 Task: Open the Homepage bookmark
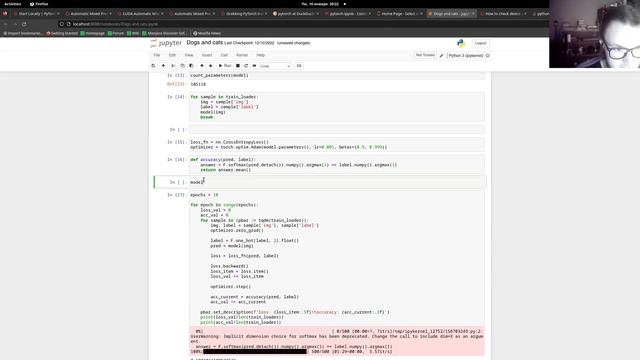pyautogui.click(x=93, y=33)
